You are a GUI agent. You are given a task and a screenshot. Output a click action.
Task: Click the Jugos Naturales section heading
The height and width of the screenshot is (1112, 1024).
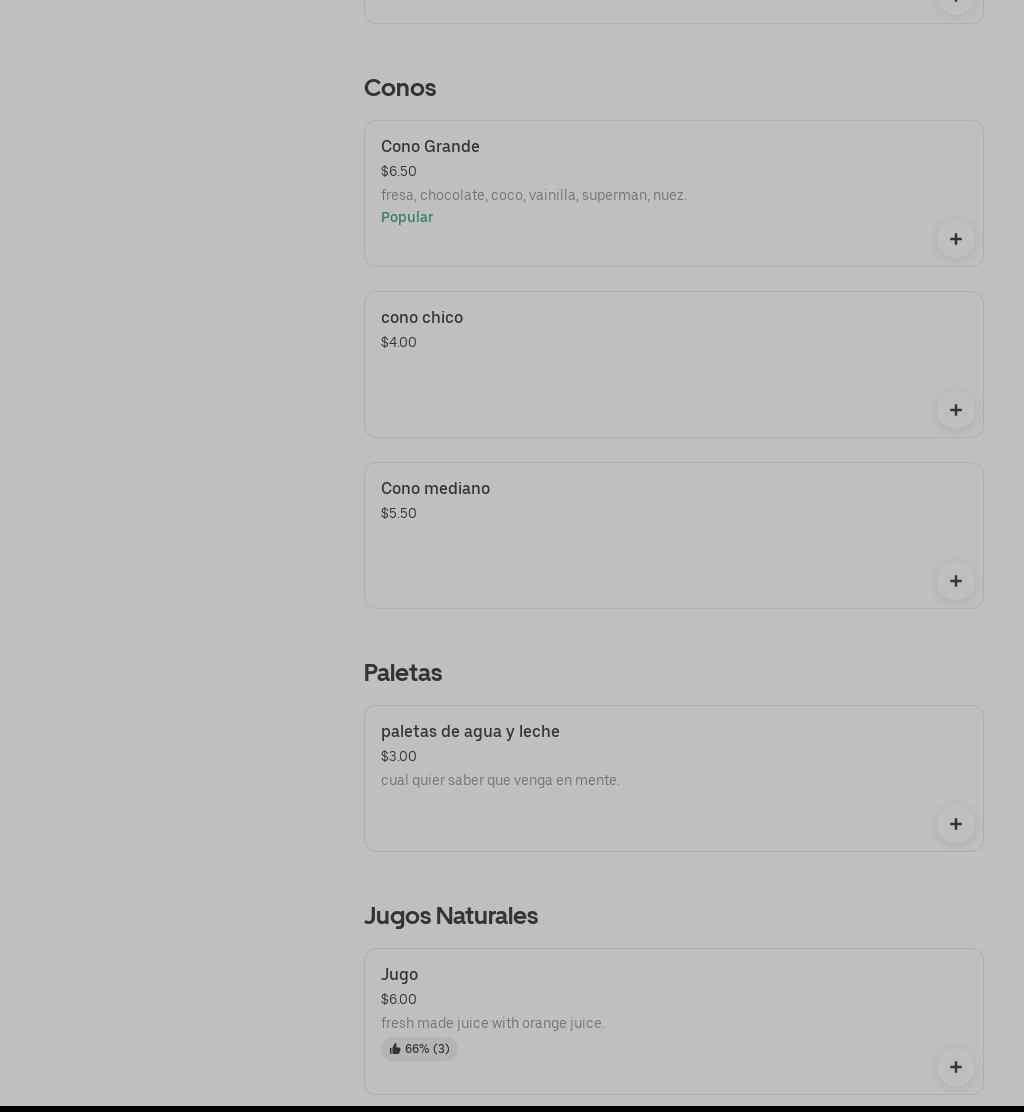click(451, 916)
